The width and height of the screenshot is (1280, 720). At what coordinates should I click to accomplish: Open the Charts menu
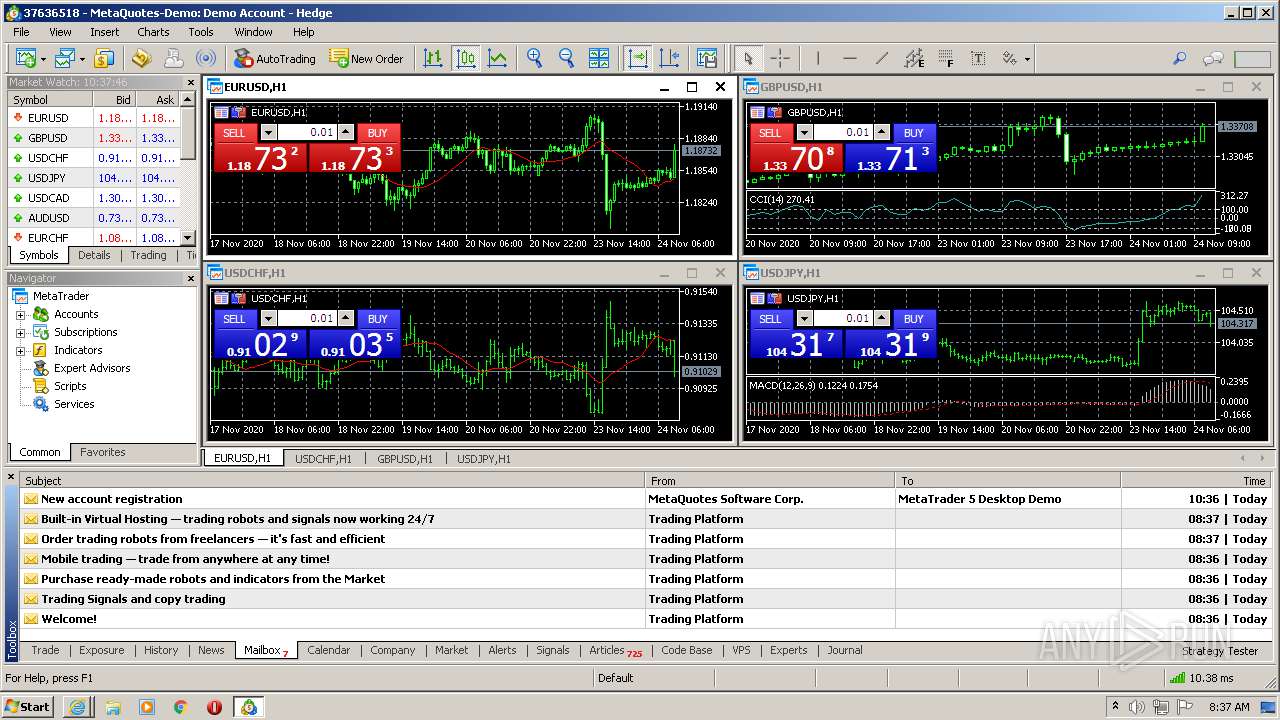tap(153, 32)
